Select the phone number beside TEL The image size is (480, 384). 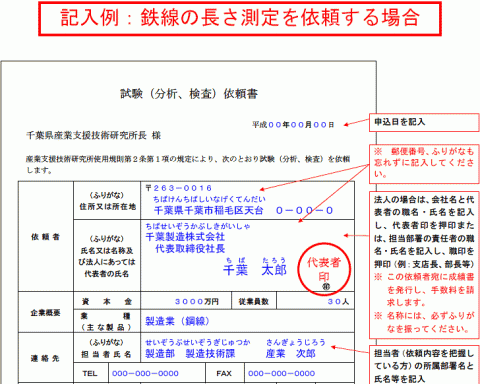click(x=145, y=373)
